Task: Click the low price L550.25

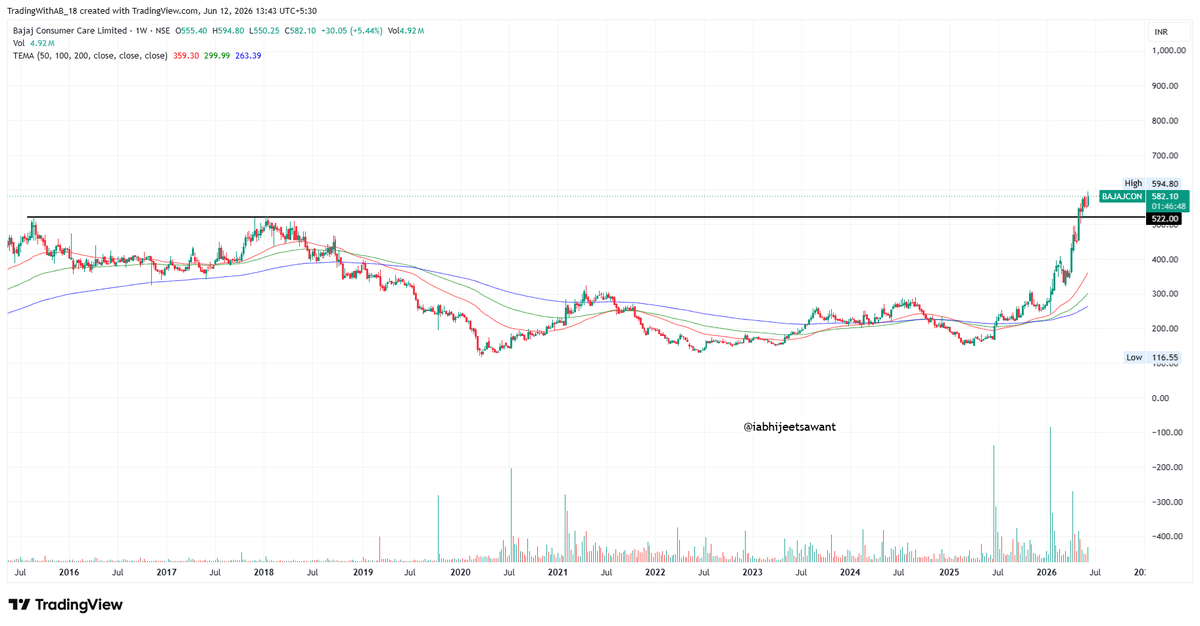Action: click(x=265, y=31)
